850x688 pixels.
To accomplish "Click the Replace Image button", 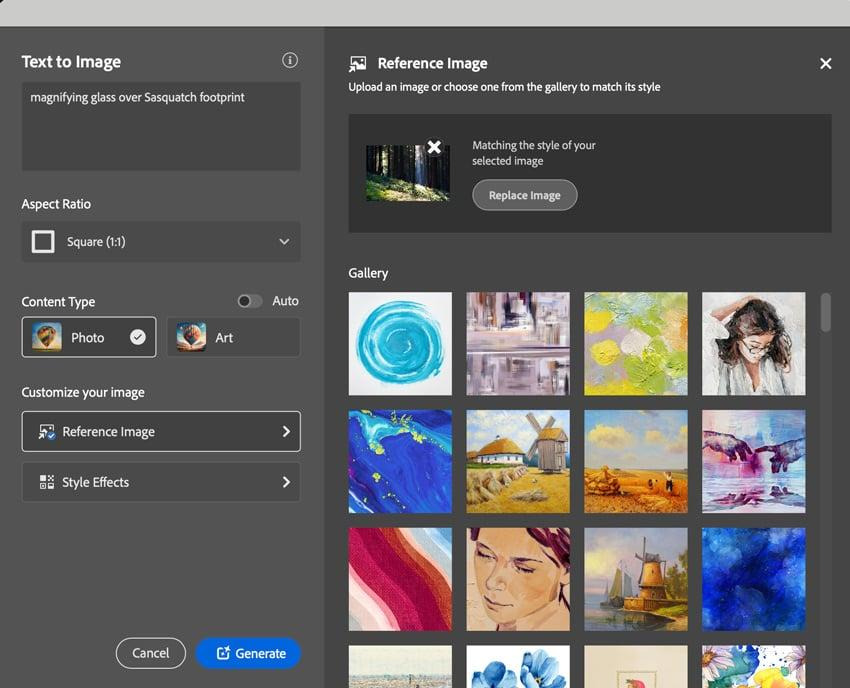I will click(x=524, y=195).
